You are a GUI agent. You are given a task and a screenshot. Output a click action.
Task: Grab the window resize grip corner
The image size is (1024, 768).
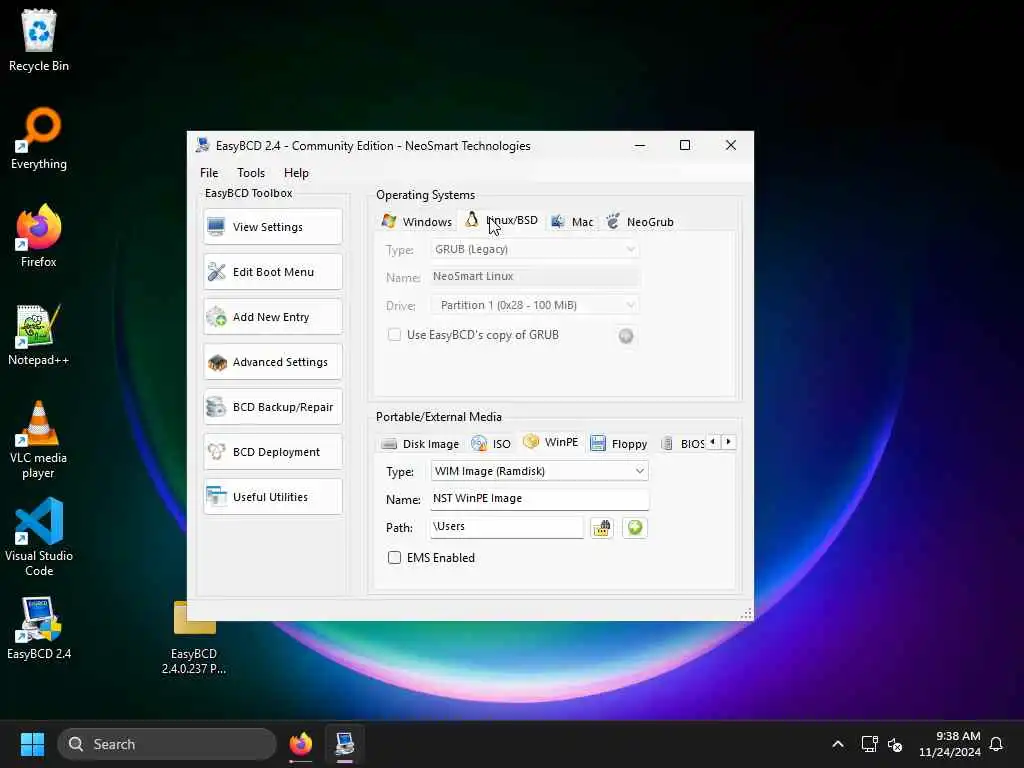click(746, 613)
